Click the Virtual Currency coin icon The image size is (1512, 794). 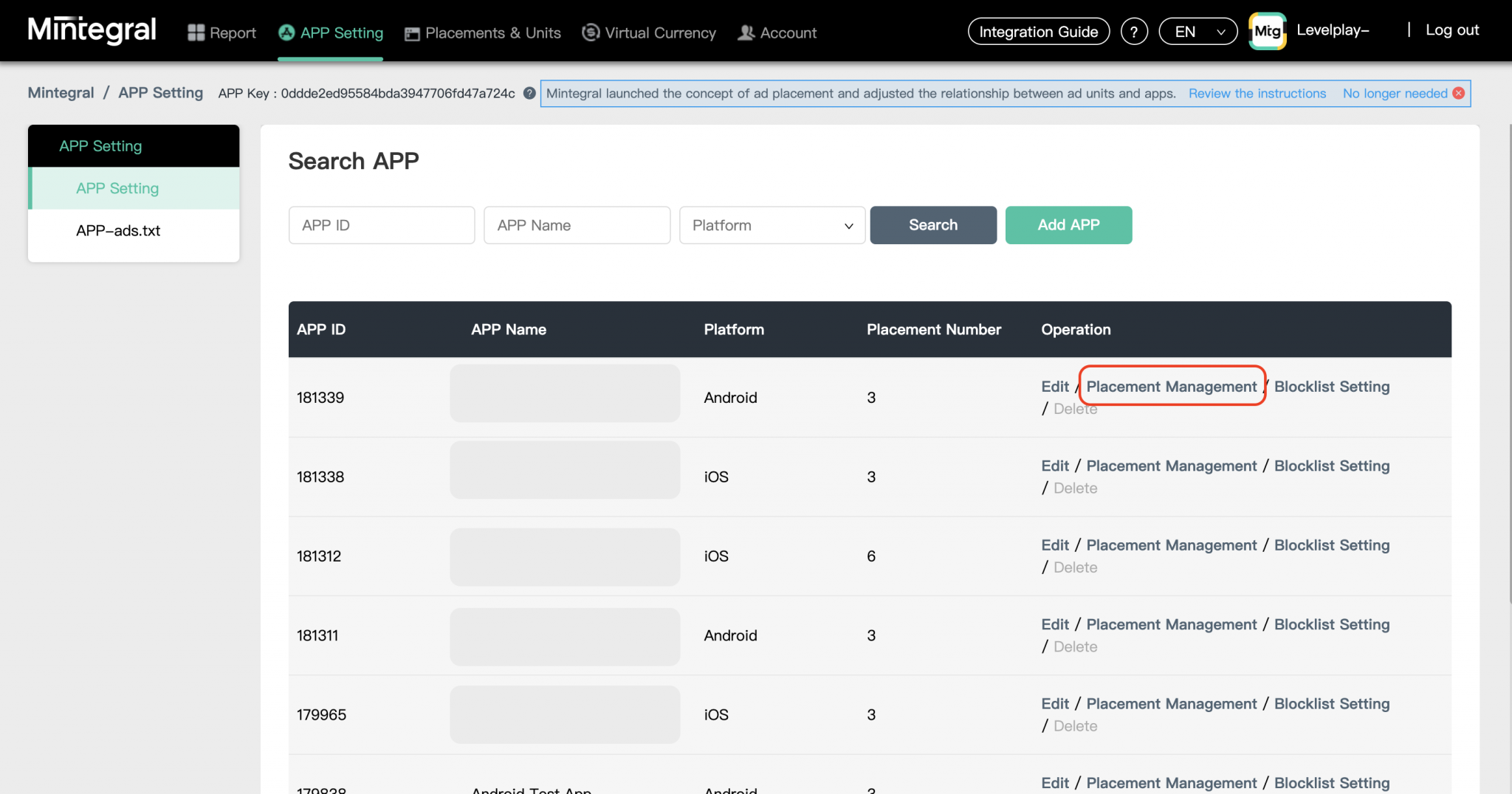(x=591, y=32)
